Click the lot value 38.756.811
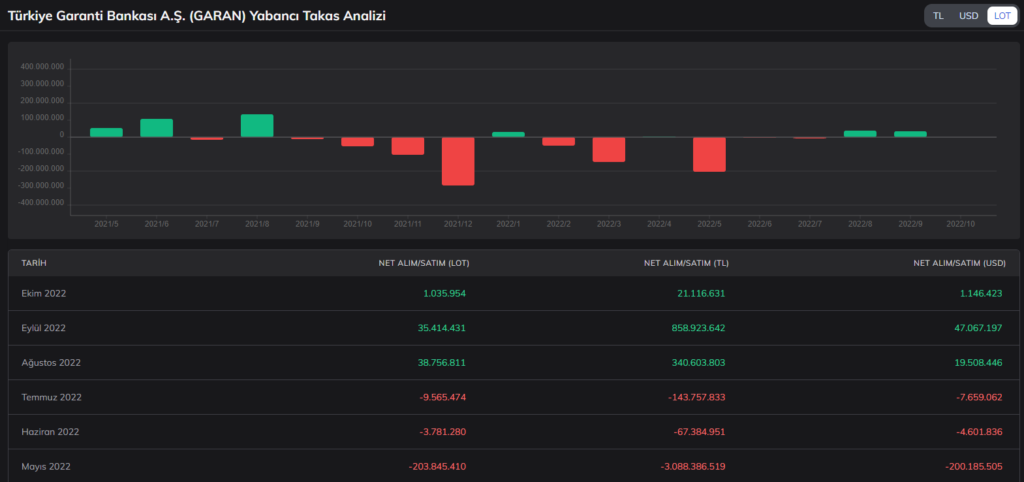Viewport: 1024px width, 482px height. [441, 362]
